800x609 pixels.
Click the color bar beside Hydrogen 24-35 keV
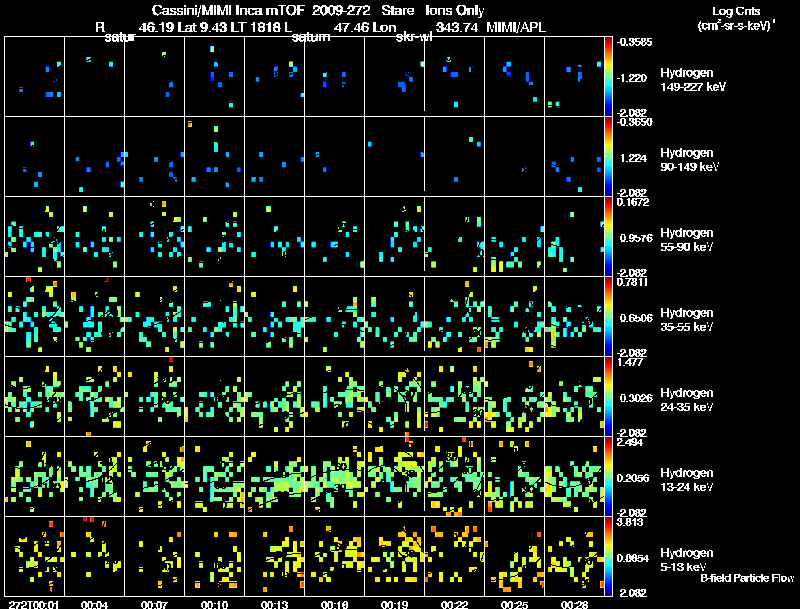pyautogui.click(x=608, y=397)
